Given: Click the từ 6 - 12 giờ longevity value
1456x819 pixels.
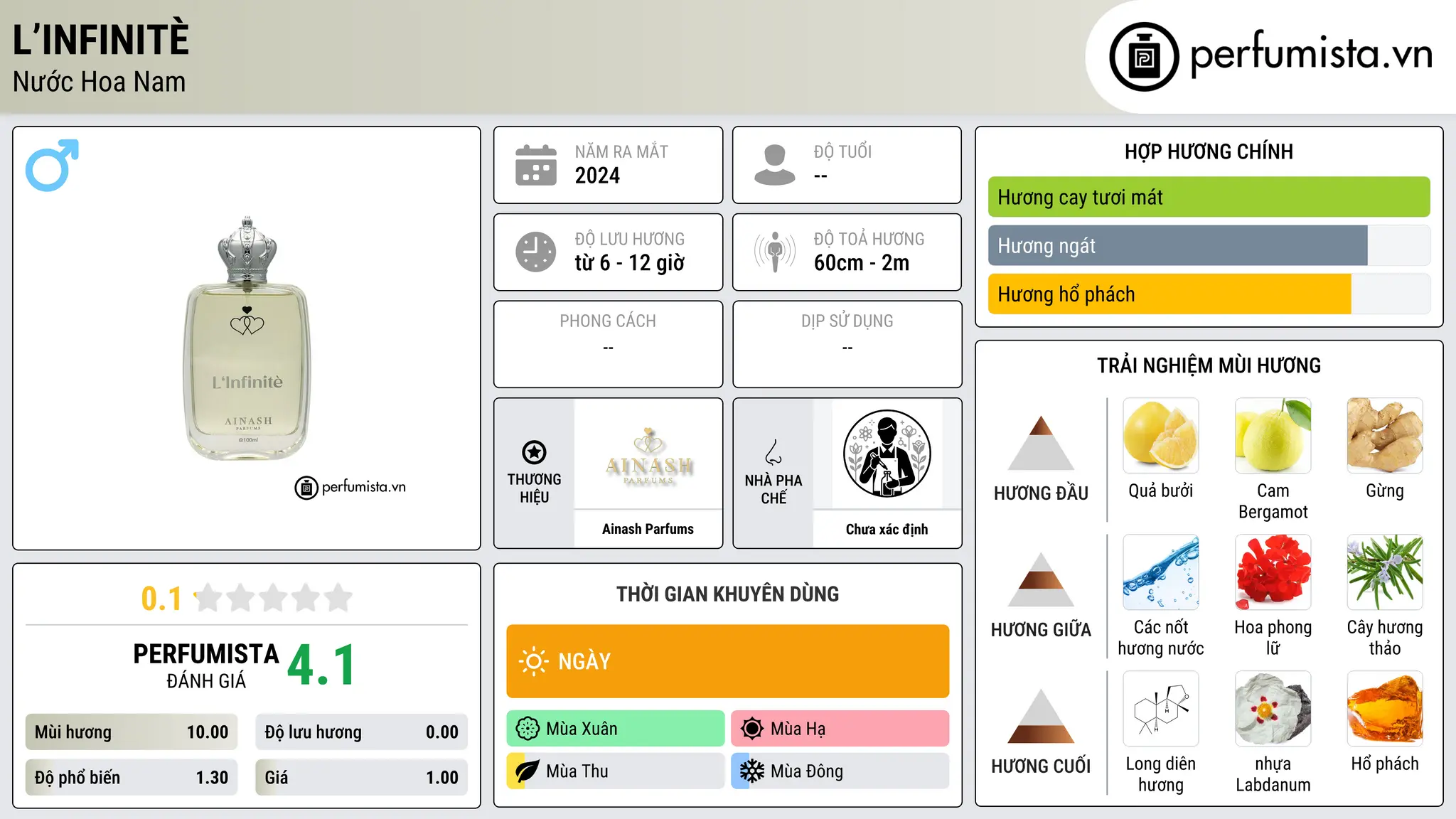Looking at the screenshot, I should tap(630, 263).
